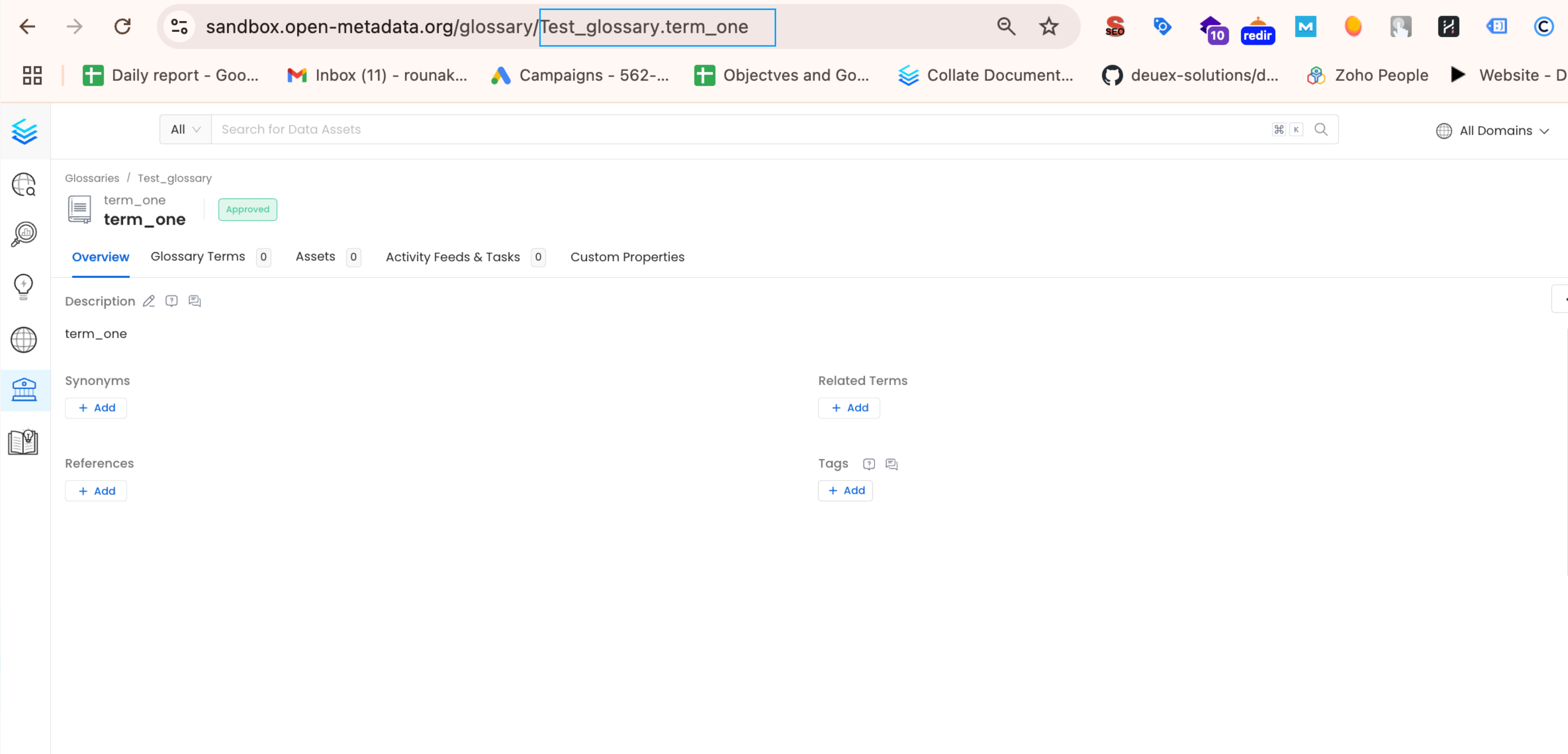1568x754 pixels.
Task: Click Add button under Synonyms section
Action: pyautogui.click(x=97, y=407)
